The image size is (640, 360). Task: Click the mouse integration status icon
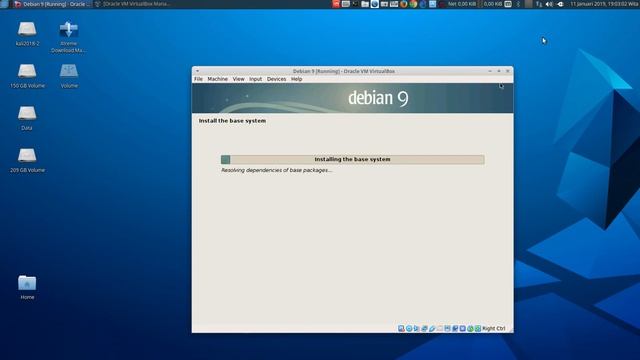470,328
